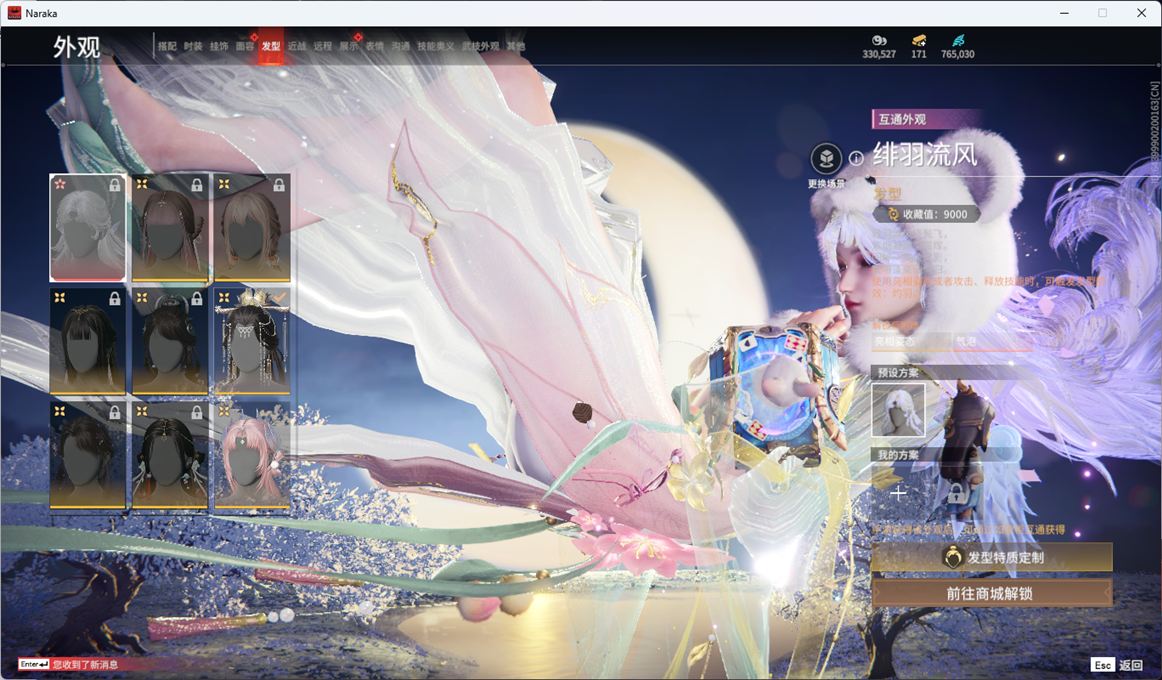Viewport: 1162px width, 680px height.
Task: Select the white-haired selected hairstyle thumbnail
Action: coord(87,228)
